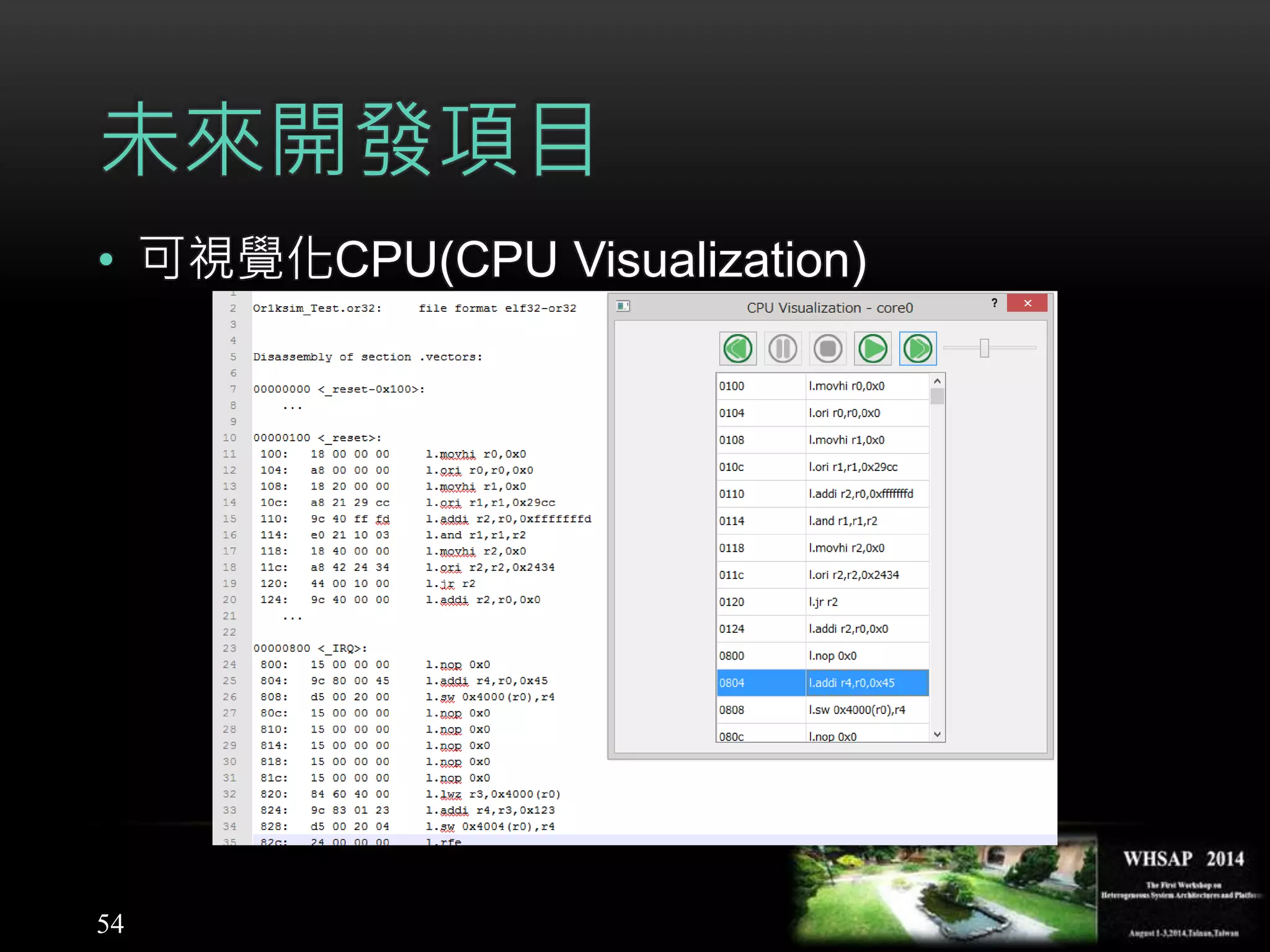The height and width of the screenshot is (952, 1270).
Task: Select instruction 'l.ori r0,r0,0x0'
Action: coord(868,413)
